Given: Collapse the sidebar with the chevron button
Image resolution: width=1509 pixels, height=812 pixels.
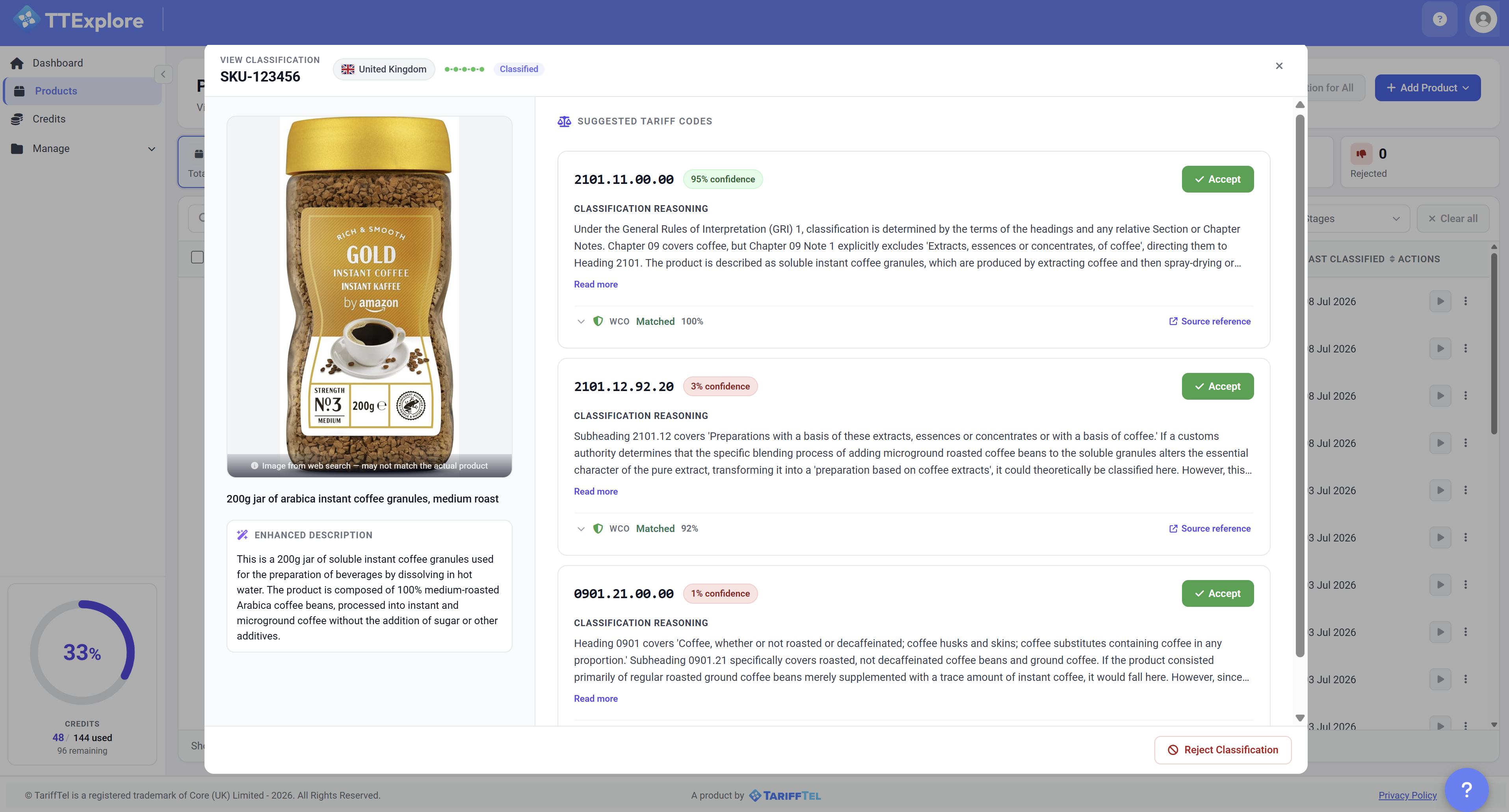Looking at the screenshot, I should [163, 74].
